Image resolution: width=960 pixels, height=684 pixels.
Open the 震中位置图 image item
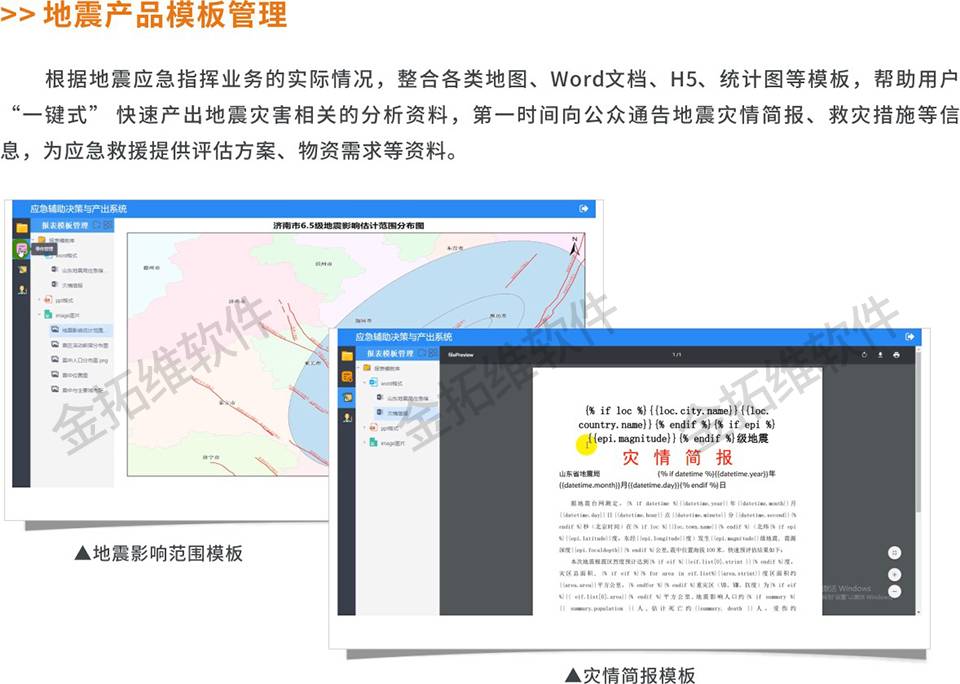(70, 375)
